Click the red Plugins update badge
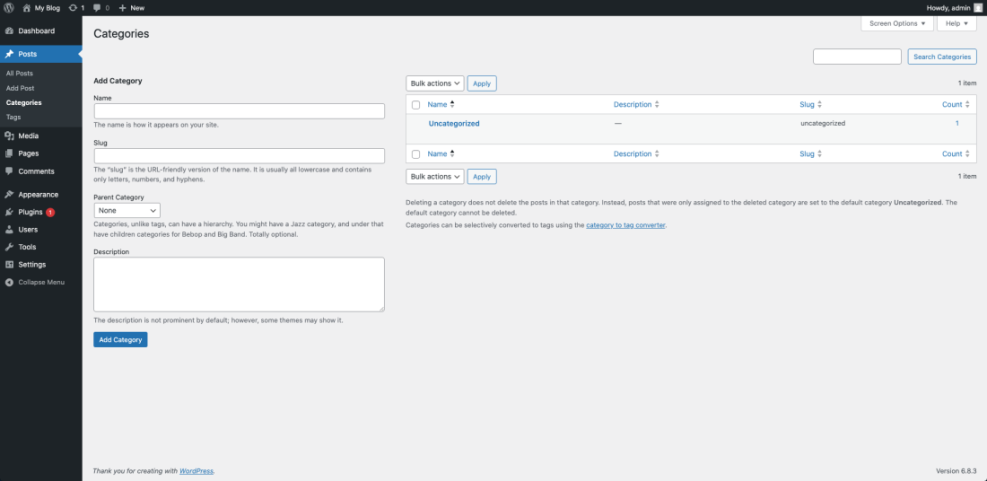Screen dimensions: 987x481 coord(50,213)
